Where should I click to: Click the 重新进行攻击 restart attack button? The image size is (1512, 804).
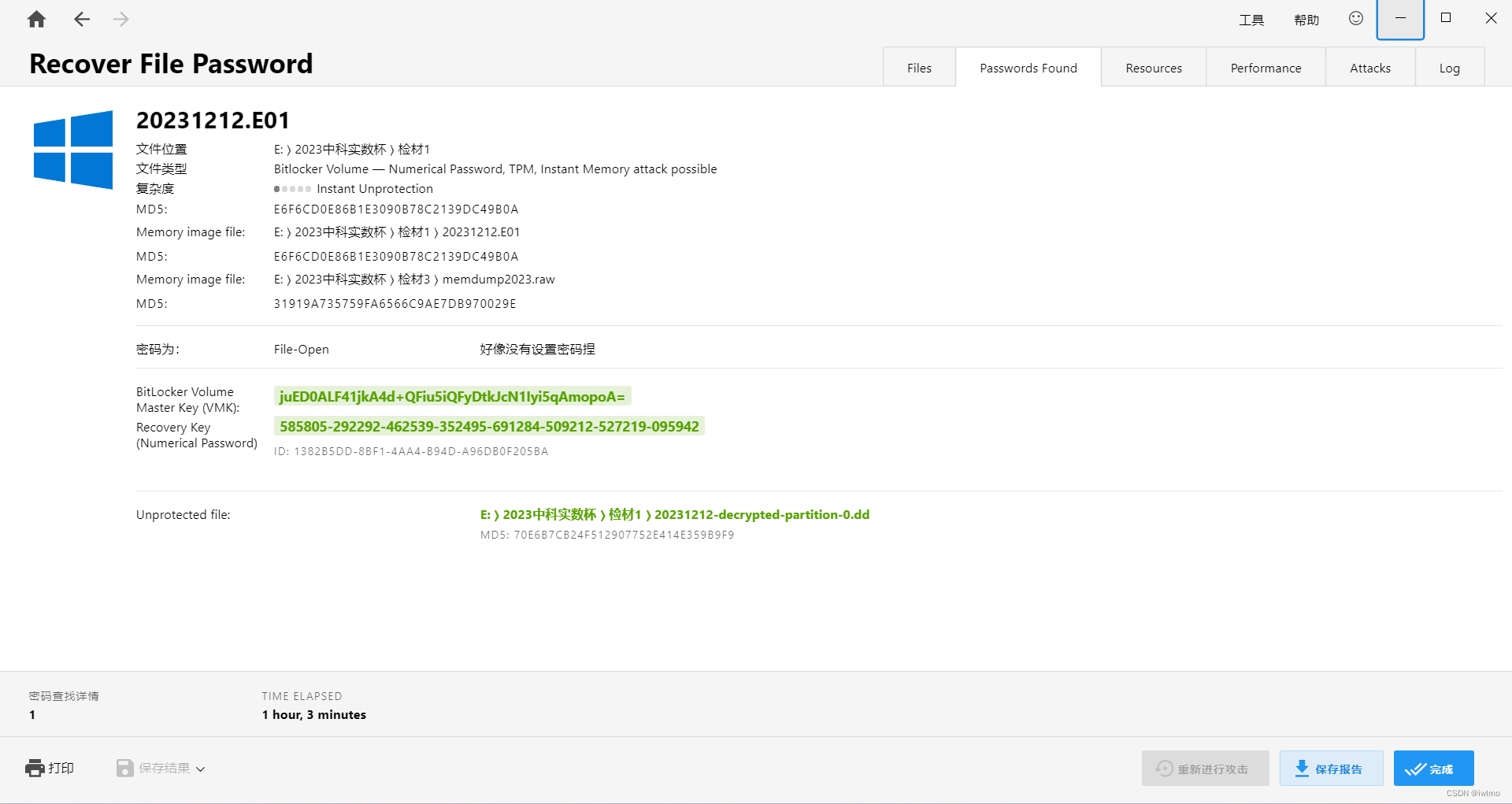point(1205,769)
